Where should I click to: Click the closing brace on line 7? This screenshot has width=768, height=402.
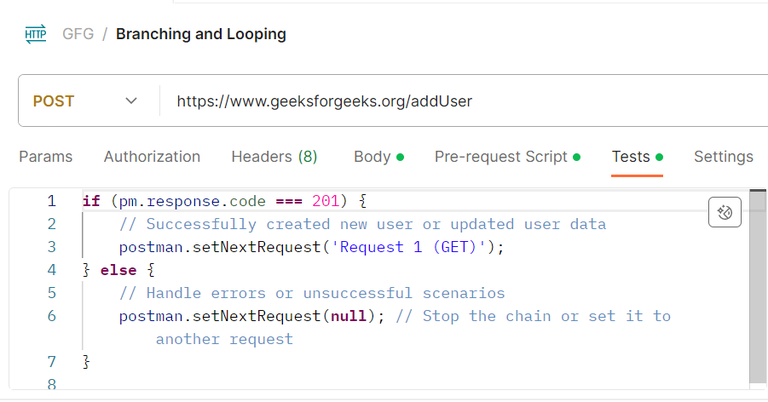(87, 362)
